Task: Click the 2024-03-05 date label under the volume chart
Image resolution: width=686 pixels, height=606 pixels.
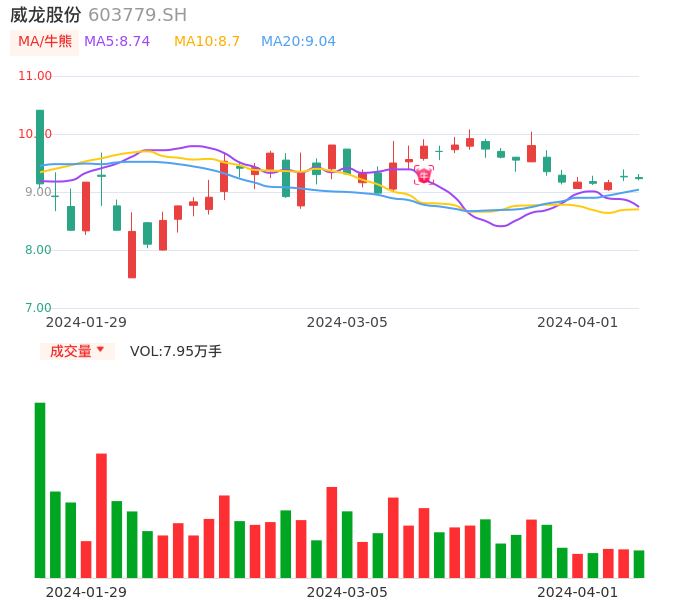Action: (347, 592)
